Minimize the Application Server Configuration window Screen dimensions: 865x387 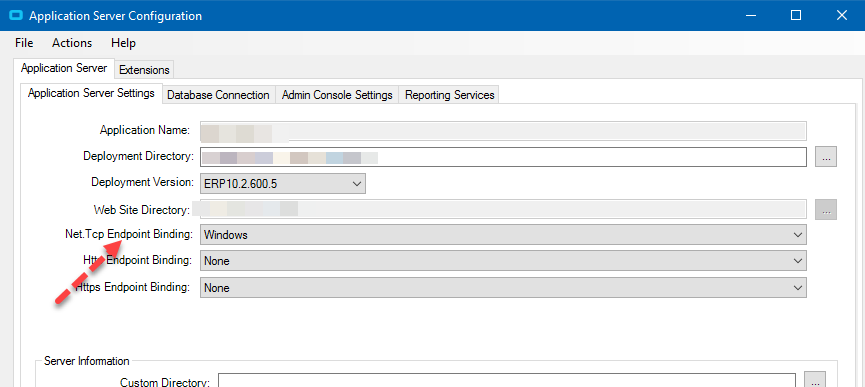click(x=750, y=15)
